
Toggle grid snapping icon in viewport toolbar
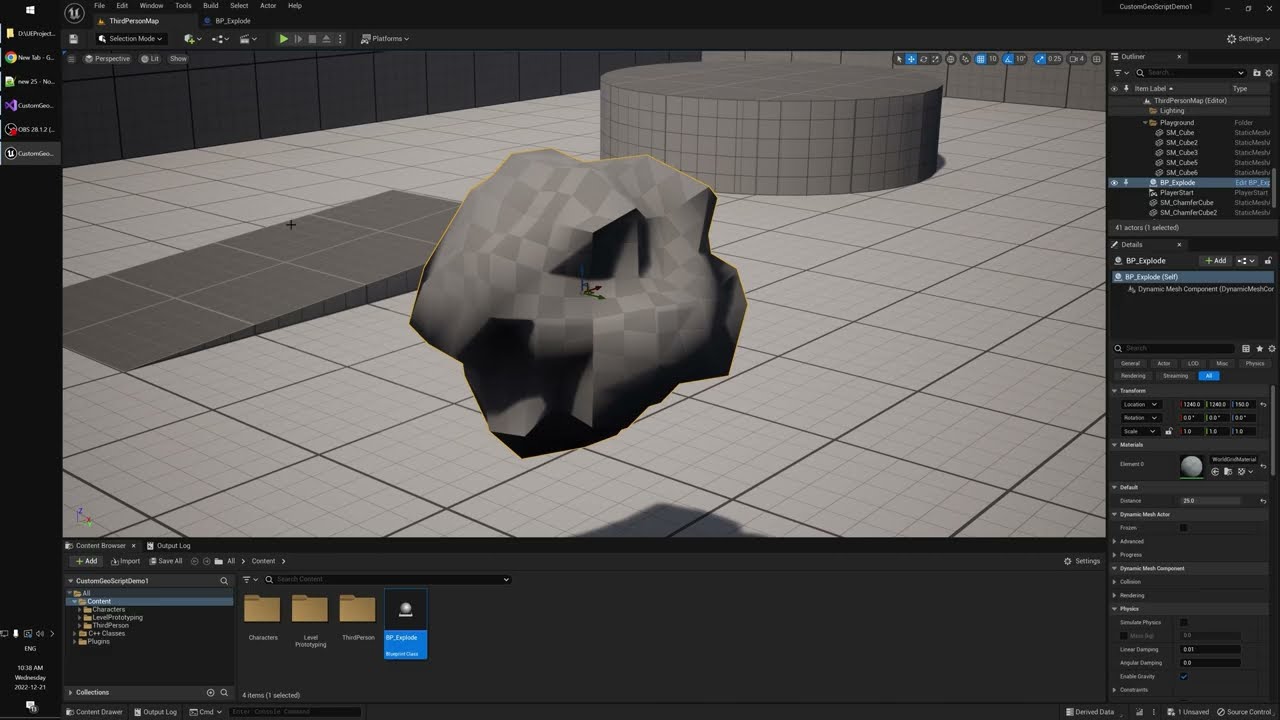tap(980, 59)
